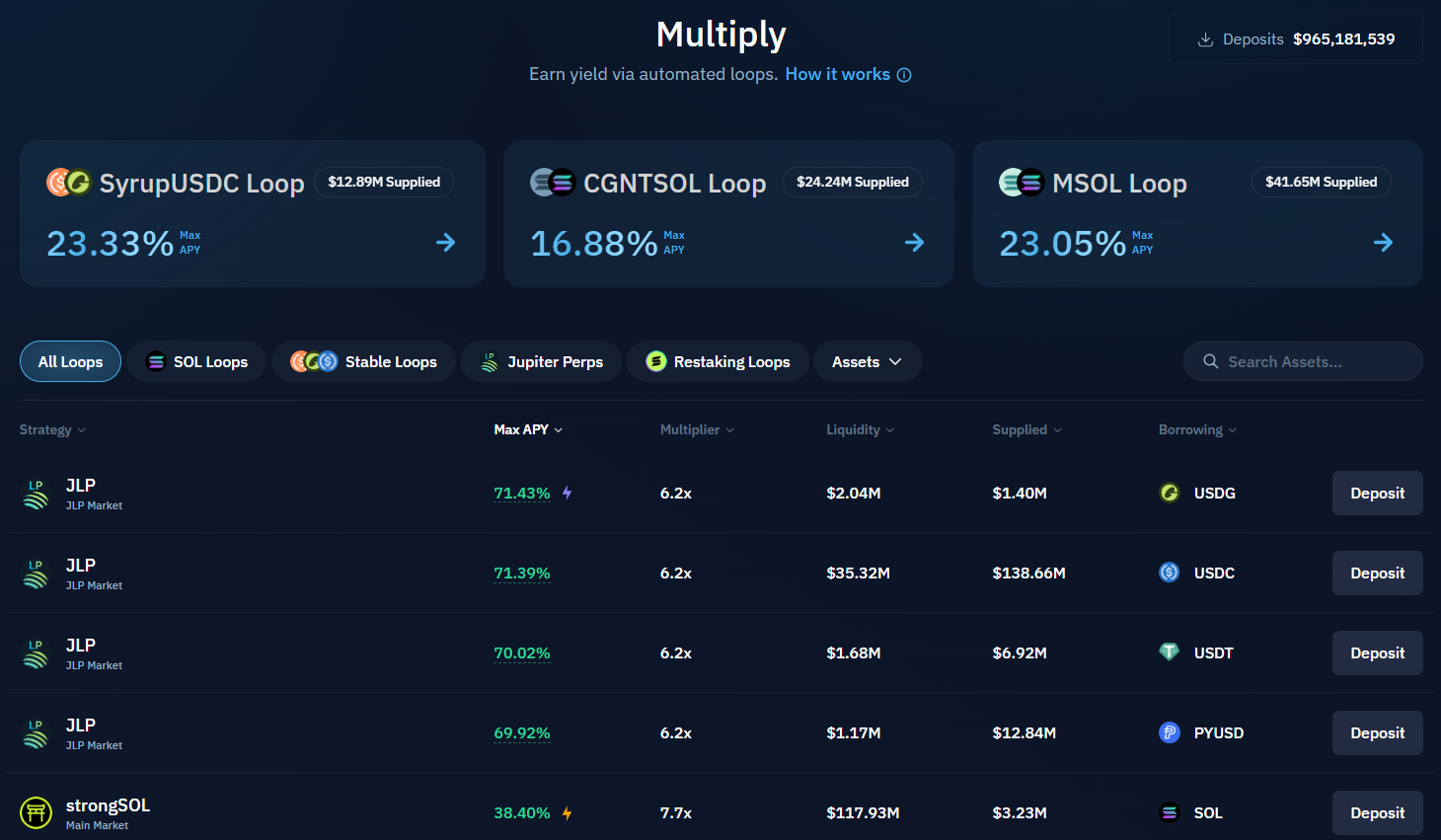Open MSOL Loop via its arrow
1441x840 pixels.
pos(1384,242)
